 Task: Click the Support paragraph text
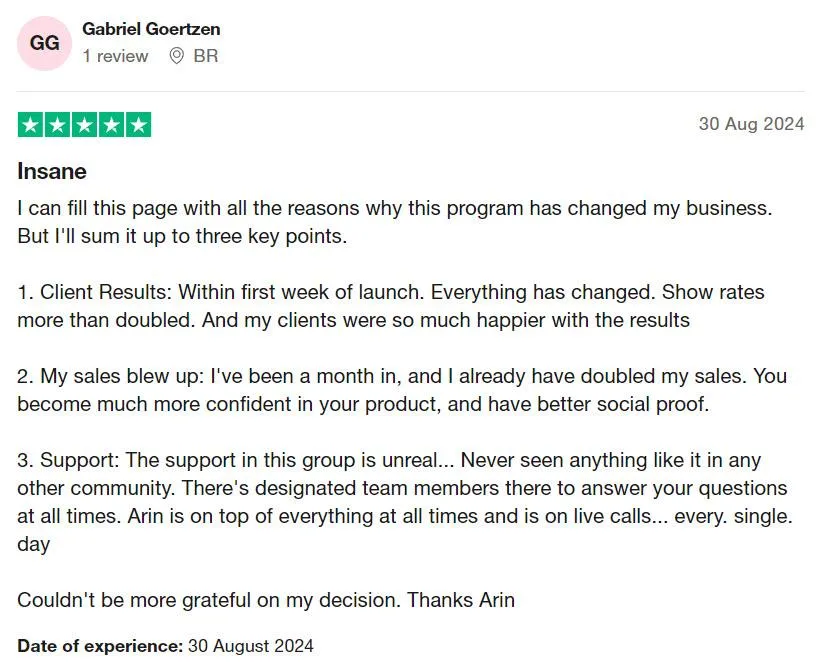coord(405,502)
